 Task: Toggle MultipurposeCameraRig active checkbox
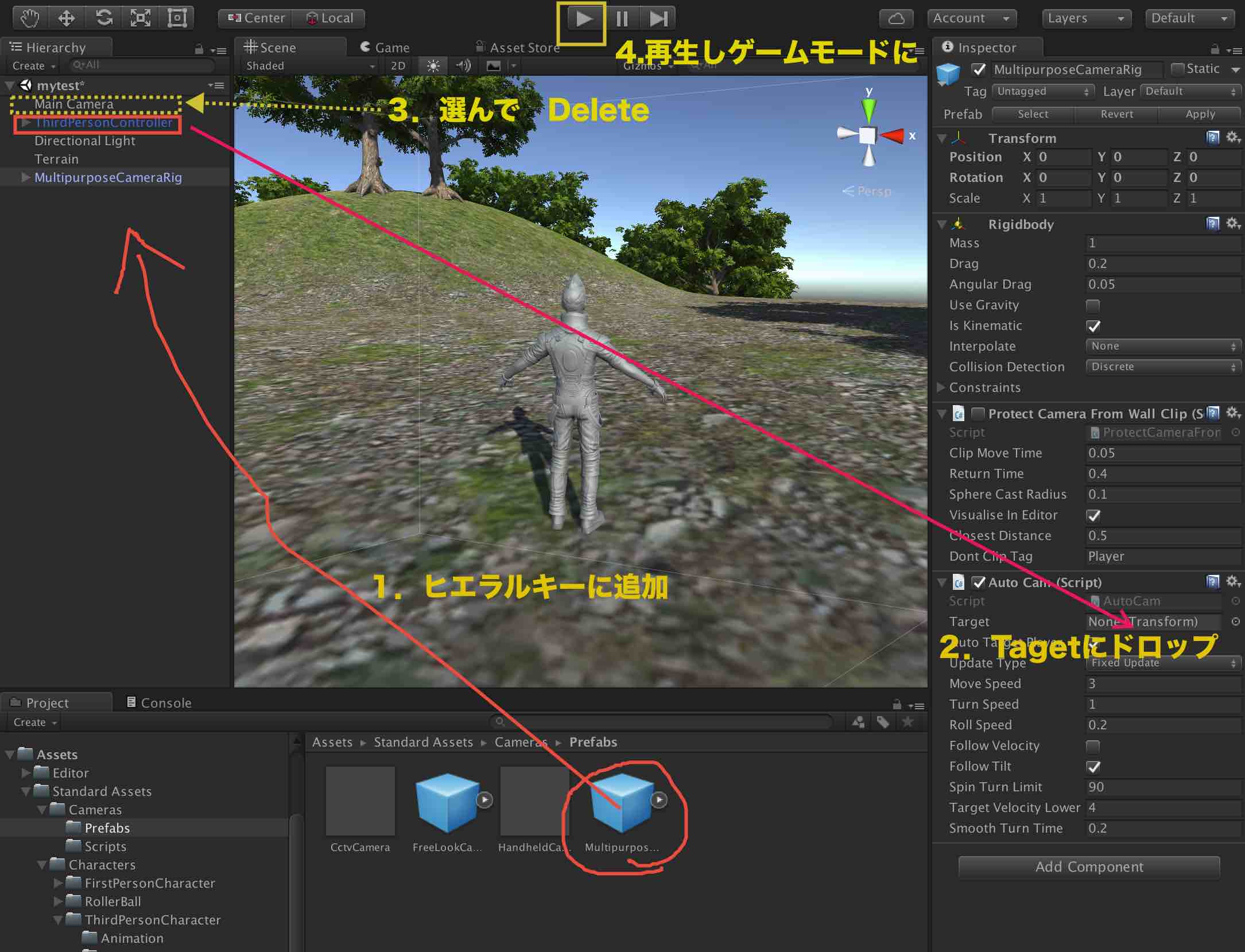pyautogui.click(x=979, y=70)
